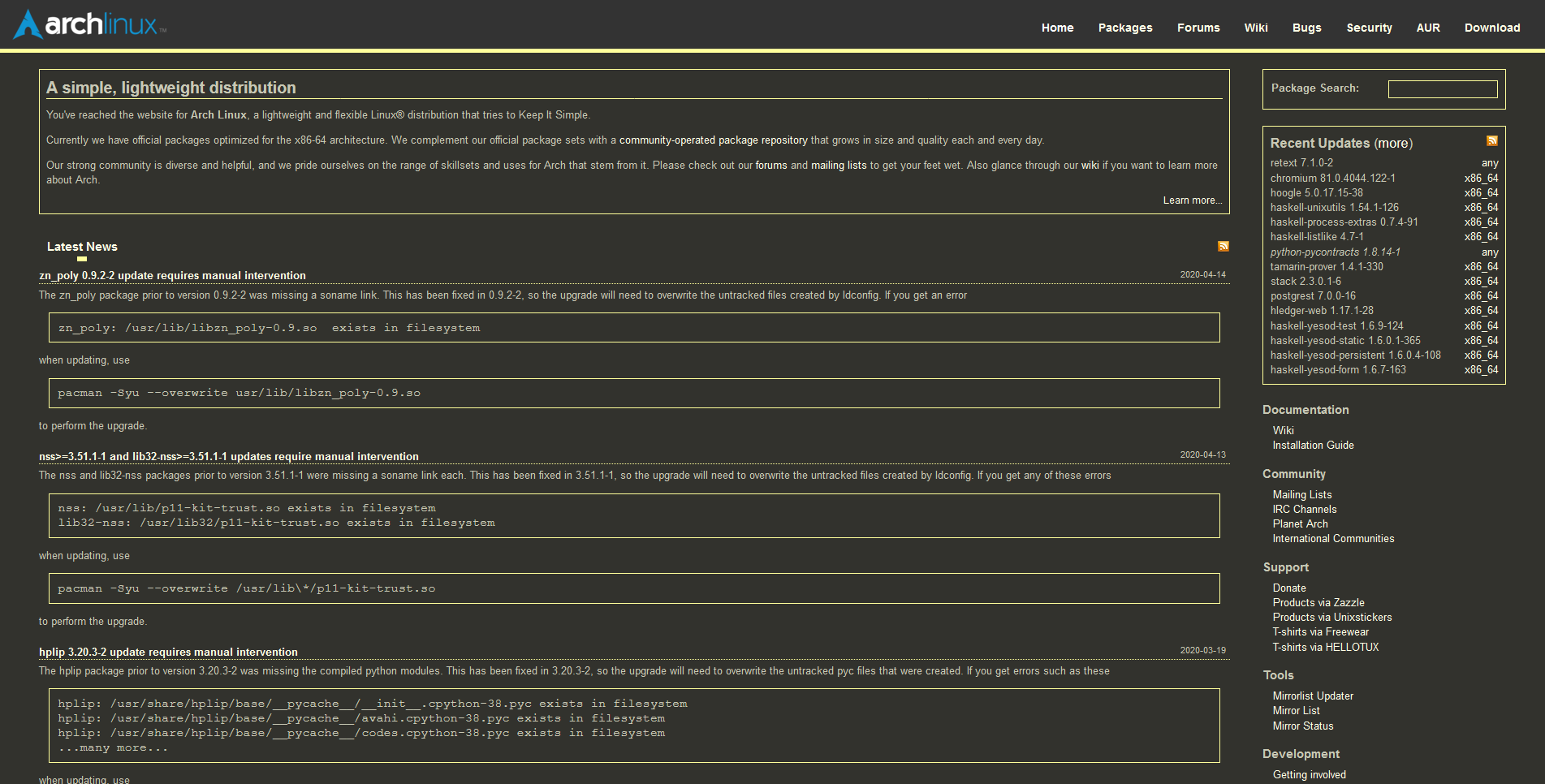Screen dimensions: 1545x784
Task: Follow the mailing lists link in intro text
Action: click(839, 166)
